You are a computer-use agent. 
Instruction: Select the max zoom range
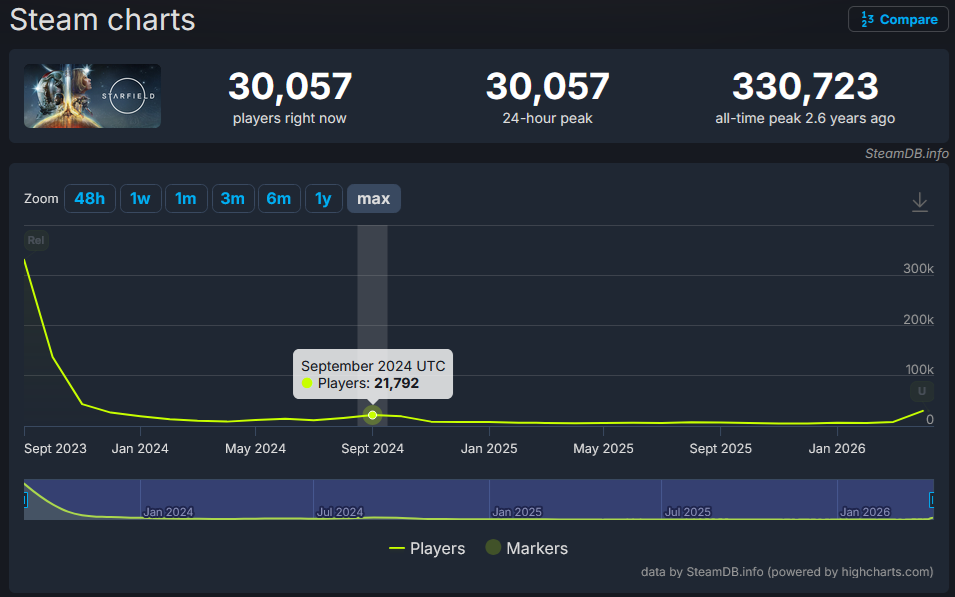coord(374,199)
